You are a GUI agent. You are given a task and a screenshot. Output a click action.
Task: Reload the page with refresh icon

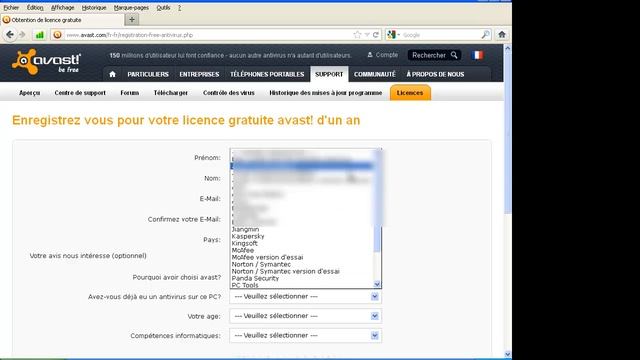pos(376,35)
